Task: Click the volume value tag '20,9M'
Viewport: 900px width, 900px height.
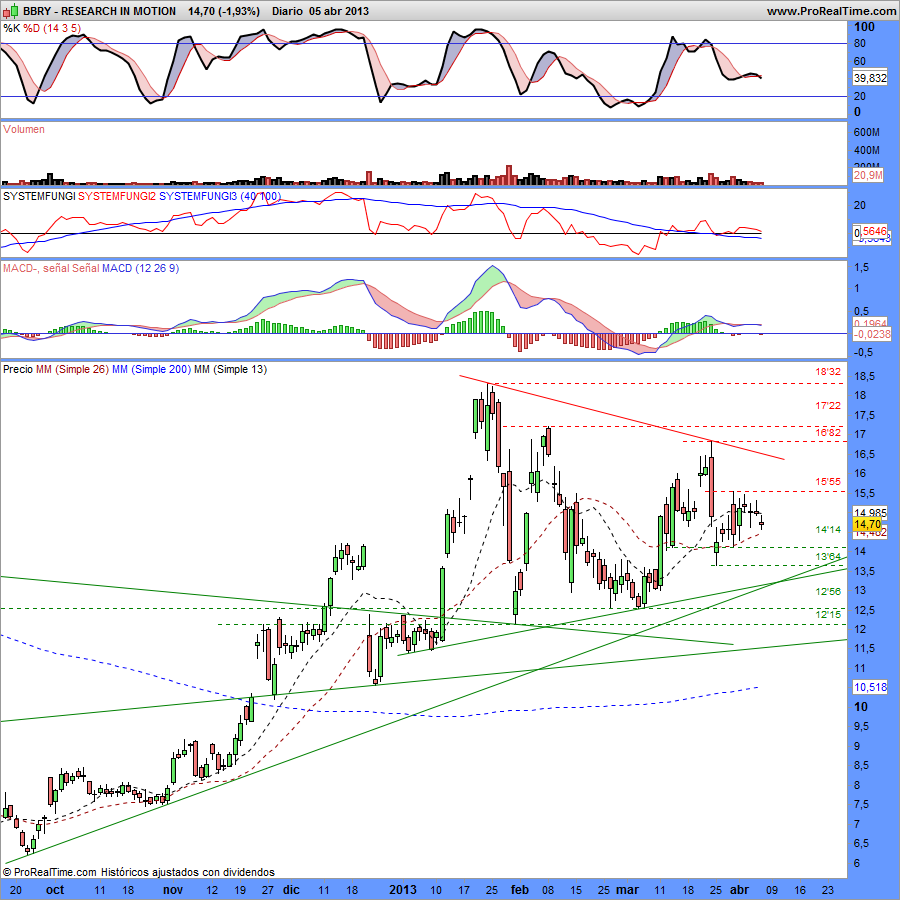Action: pos(868,175)
